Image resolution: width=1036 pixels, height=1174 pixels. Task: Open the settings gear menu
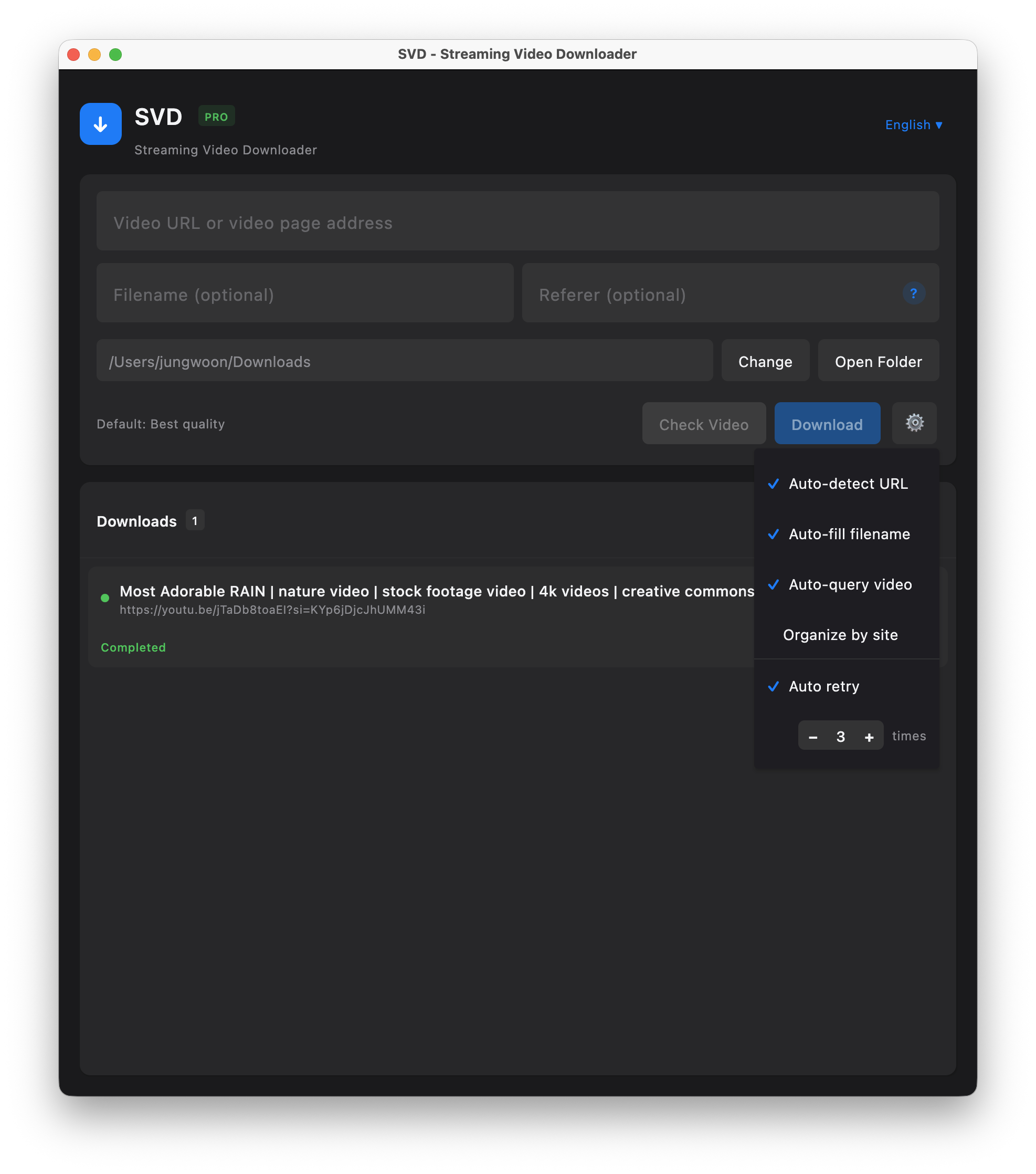tap(914, 423)
